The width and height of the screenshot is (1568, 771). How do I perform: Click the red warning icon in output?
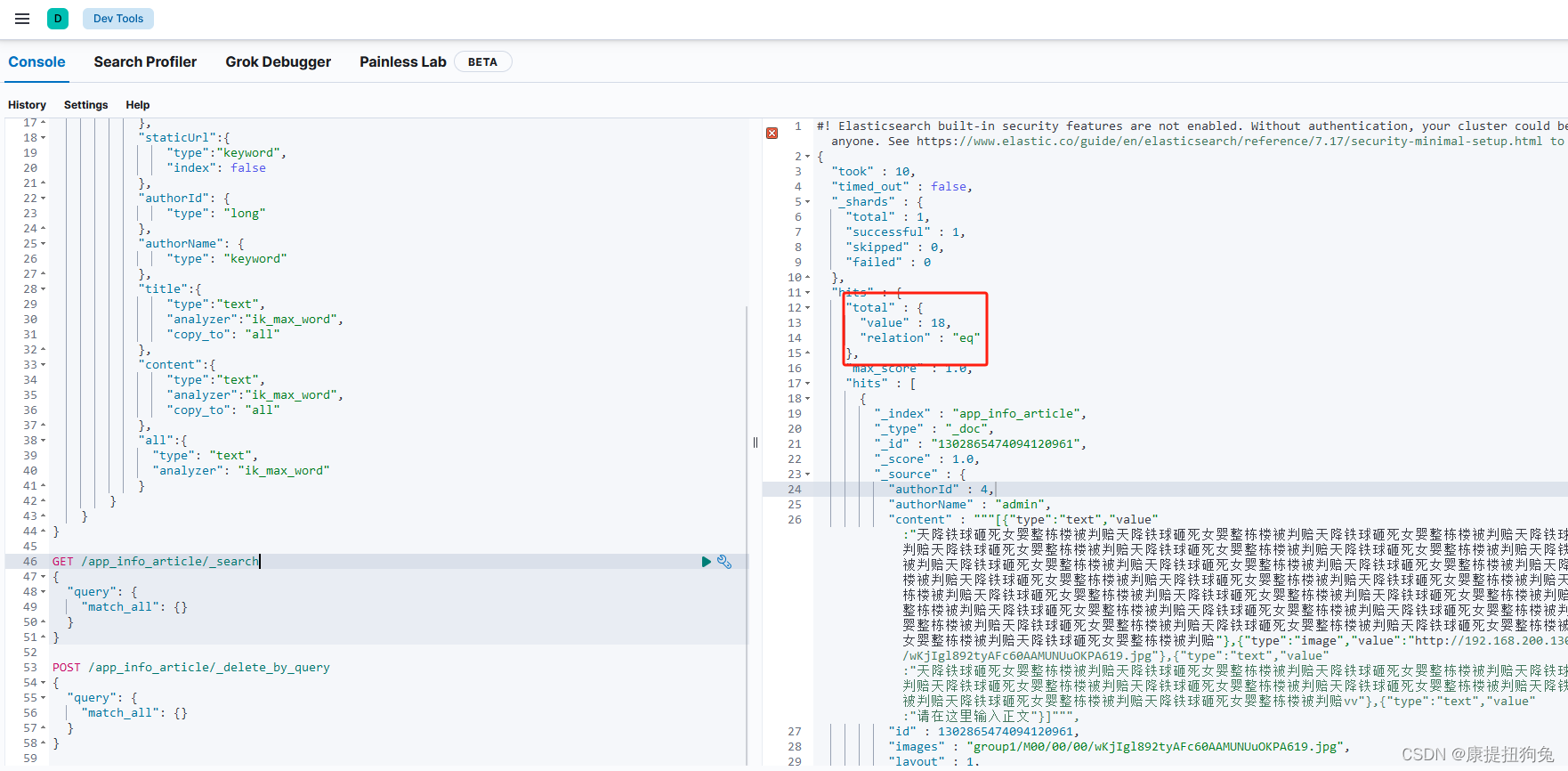[772, 134]
